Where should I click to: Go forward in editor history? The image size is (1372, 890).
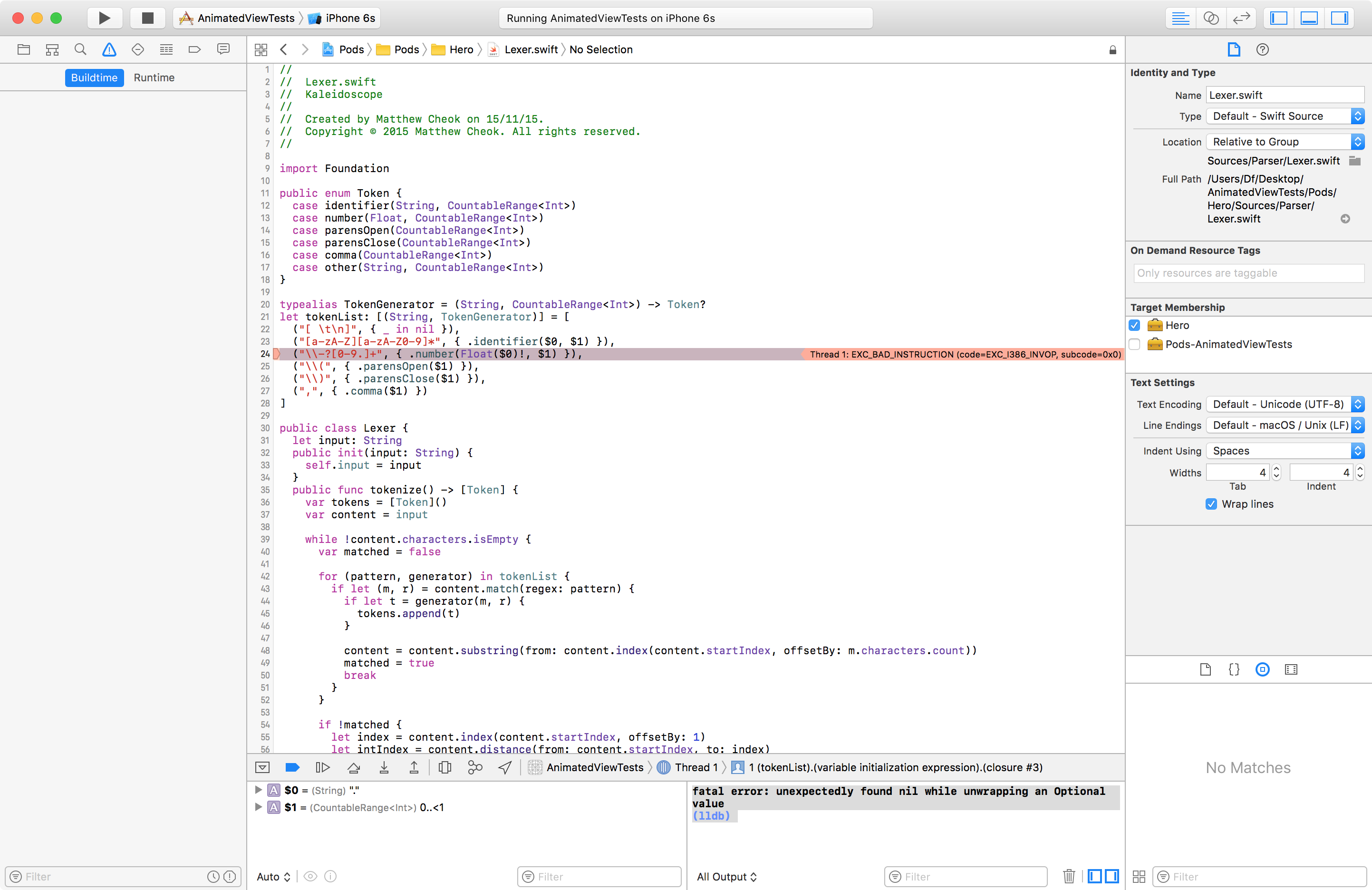[306, 49]
